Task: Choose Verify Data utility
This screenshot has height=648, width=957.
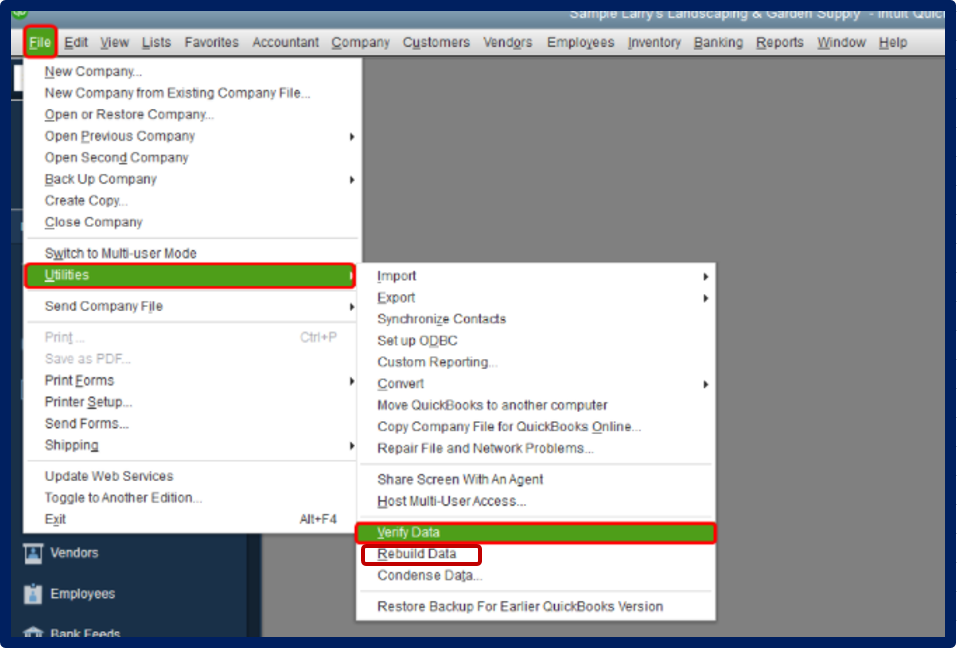Action: 536,533
